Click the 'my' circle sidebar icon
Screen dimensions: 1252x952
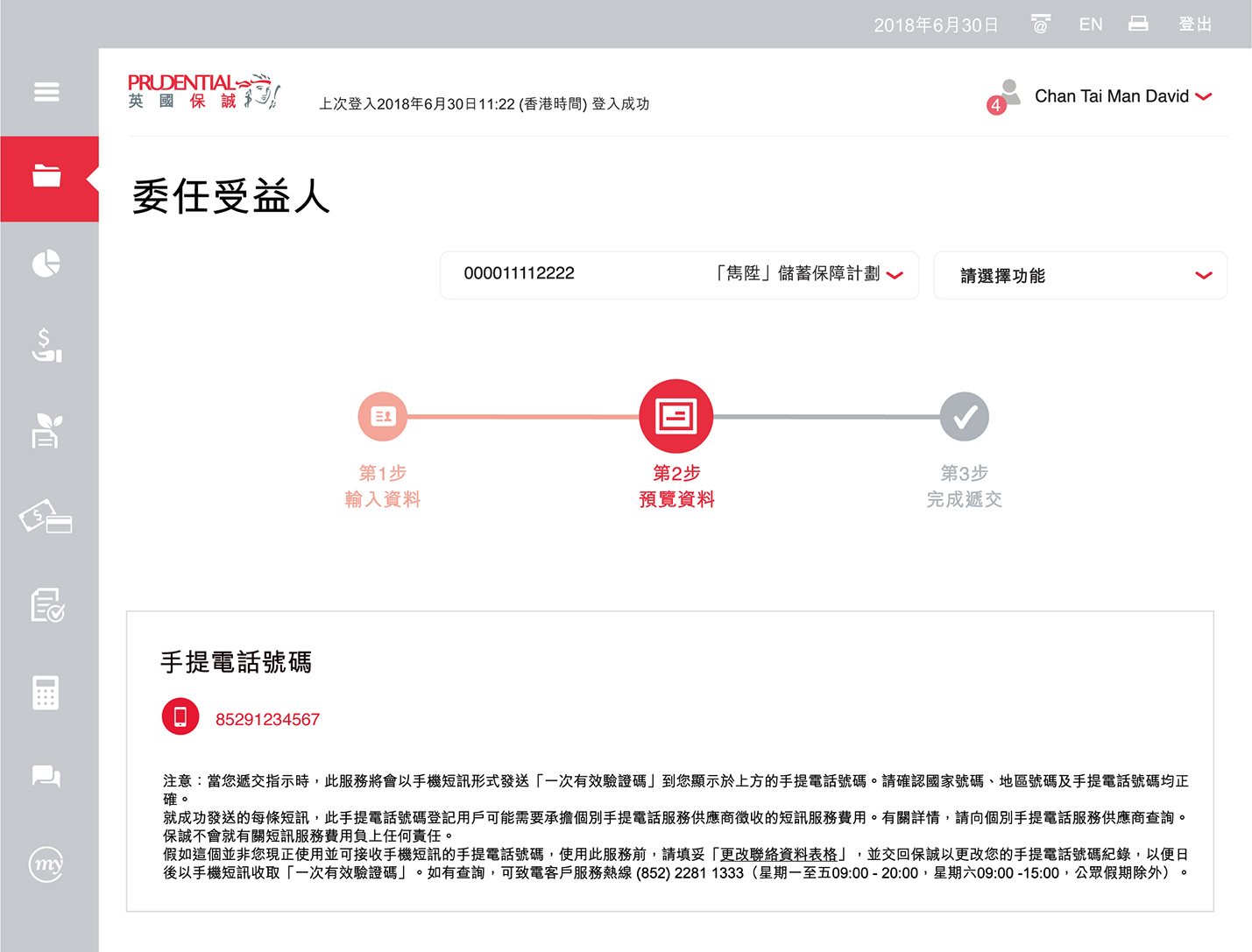pos(46,864)
